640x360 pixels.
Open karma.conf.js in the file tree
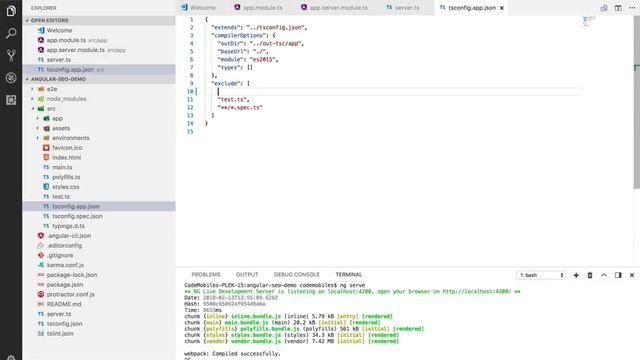pos(99,265)
